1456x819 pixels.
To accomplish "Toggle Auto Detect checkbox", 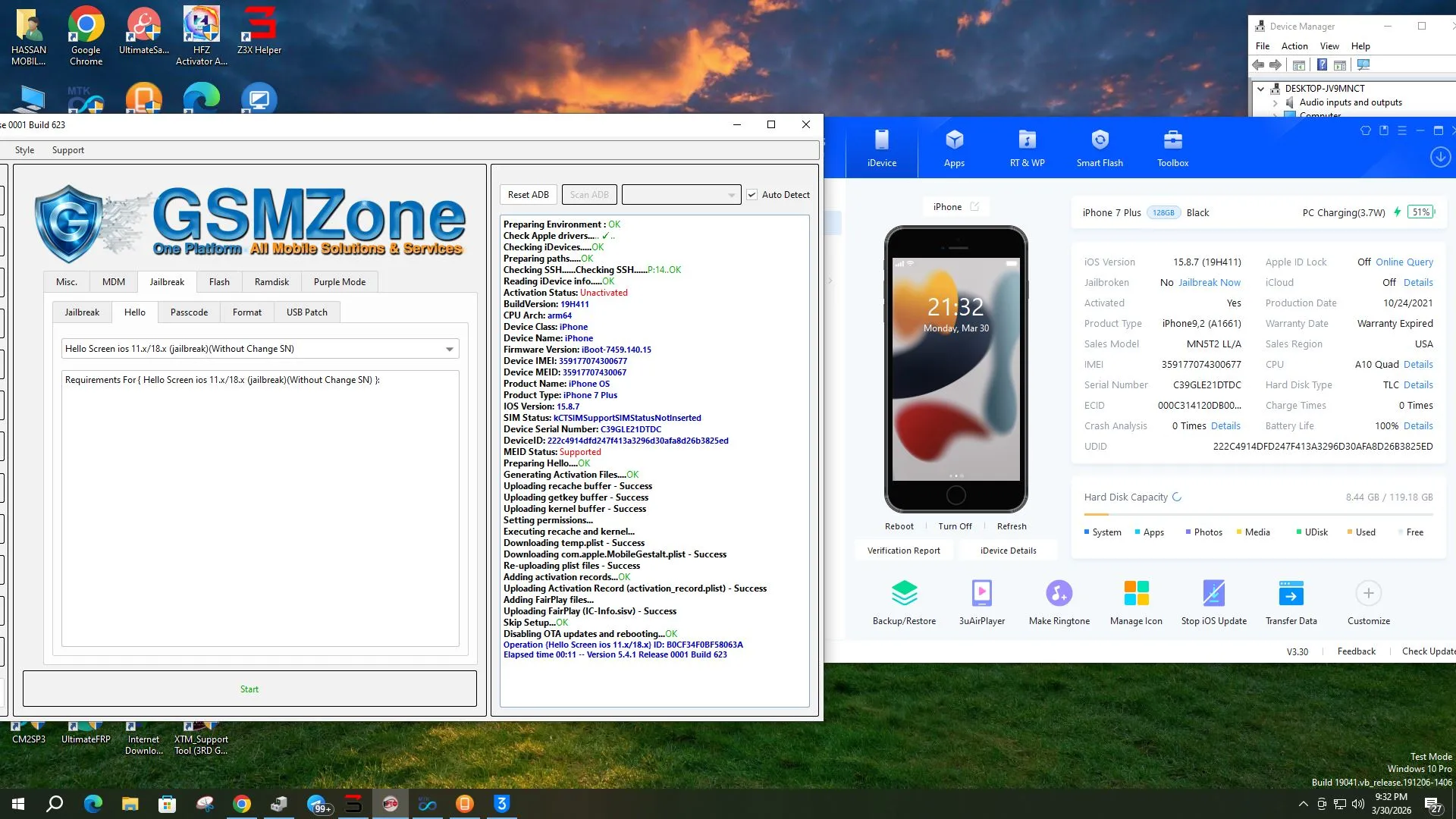I will 752,195.
